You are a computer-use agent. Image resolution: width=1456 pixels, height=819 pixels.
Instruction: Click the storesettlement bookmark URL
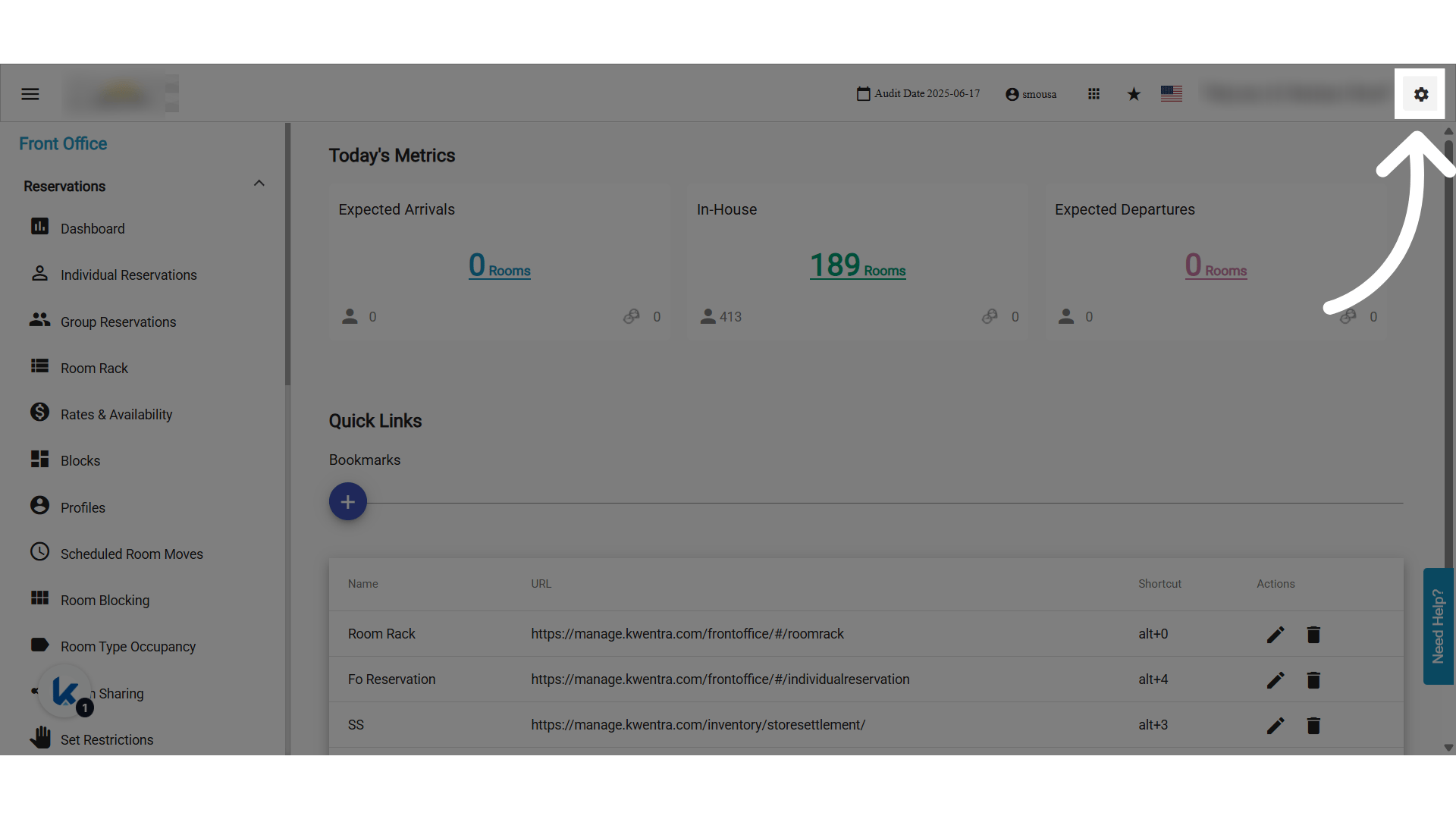coord(698,724)
